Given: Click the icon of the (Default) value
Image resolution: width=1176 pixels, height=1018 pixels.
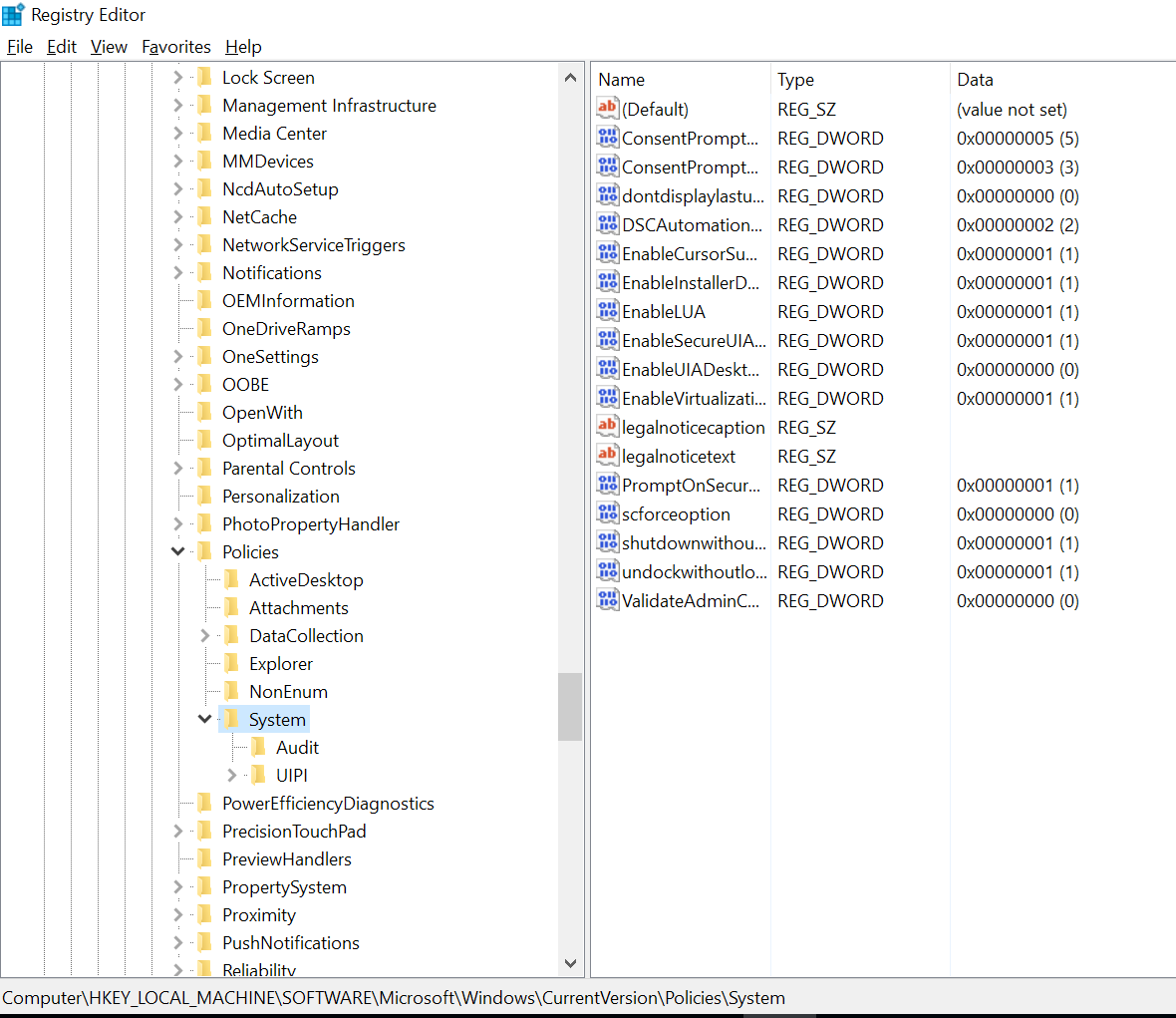Looking at the screenshot, I should click(608, 108).
